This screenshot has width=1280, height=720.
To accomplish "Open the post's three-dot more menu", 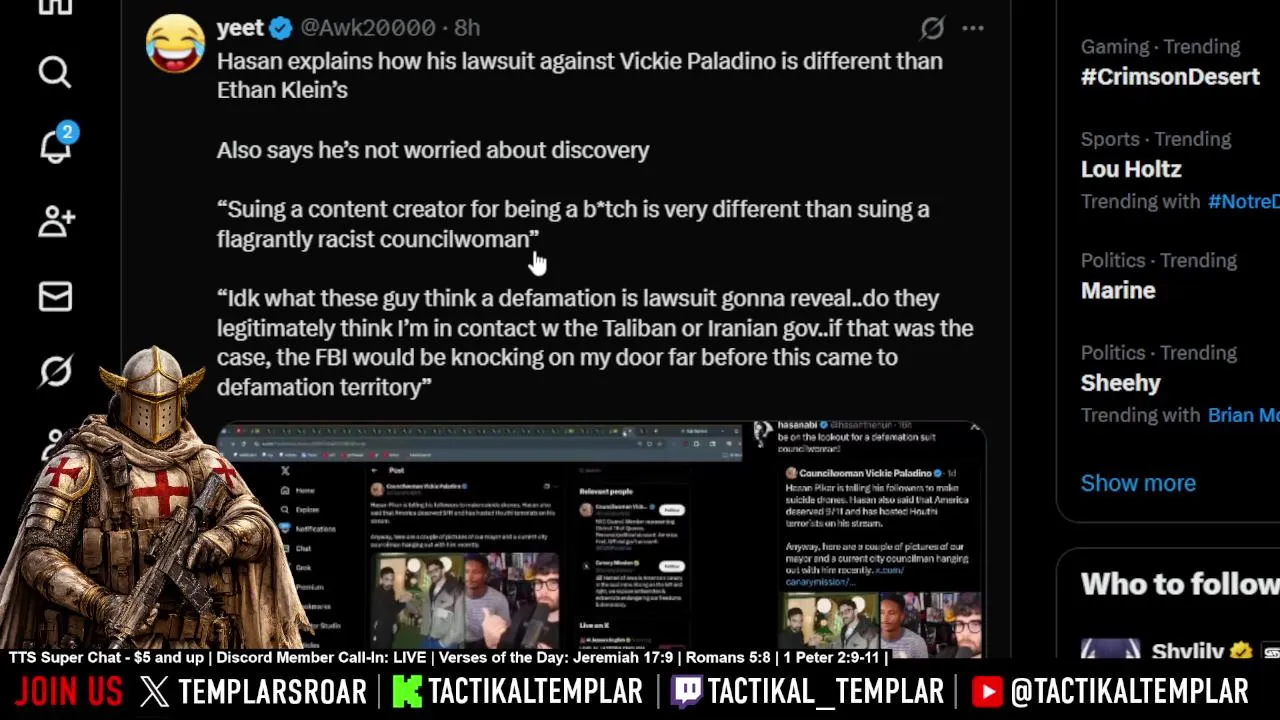I will point(973,28).
